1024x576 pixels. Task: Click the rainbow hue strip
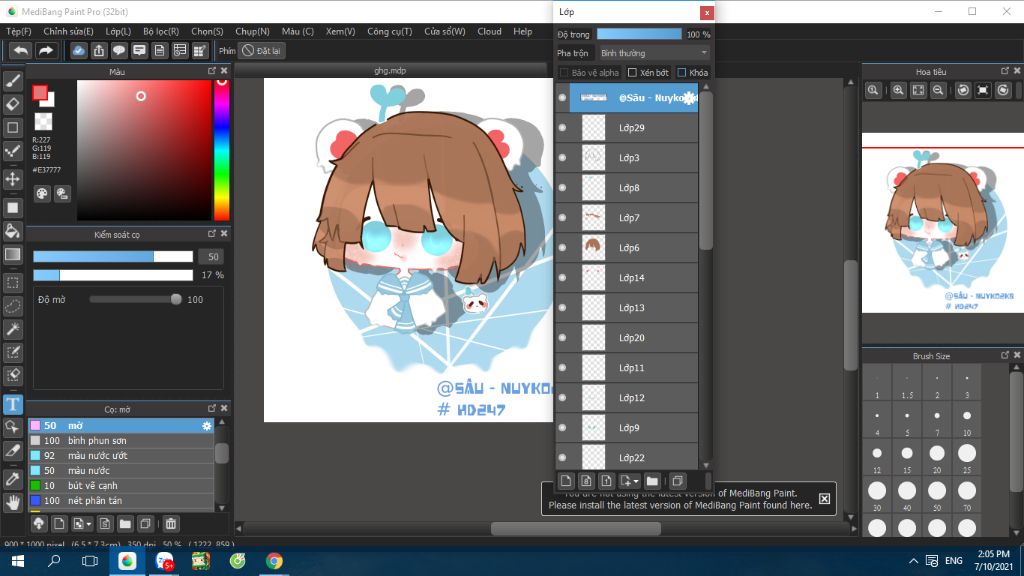(222, 150)
